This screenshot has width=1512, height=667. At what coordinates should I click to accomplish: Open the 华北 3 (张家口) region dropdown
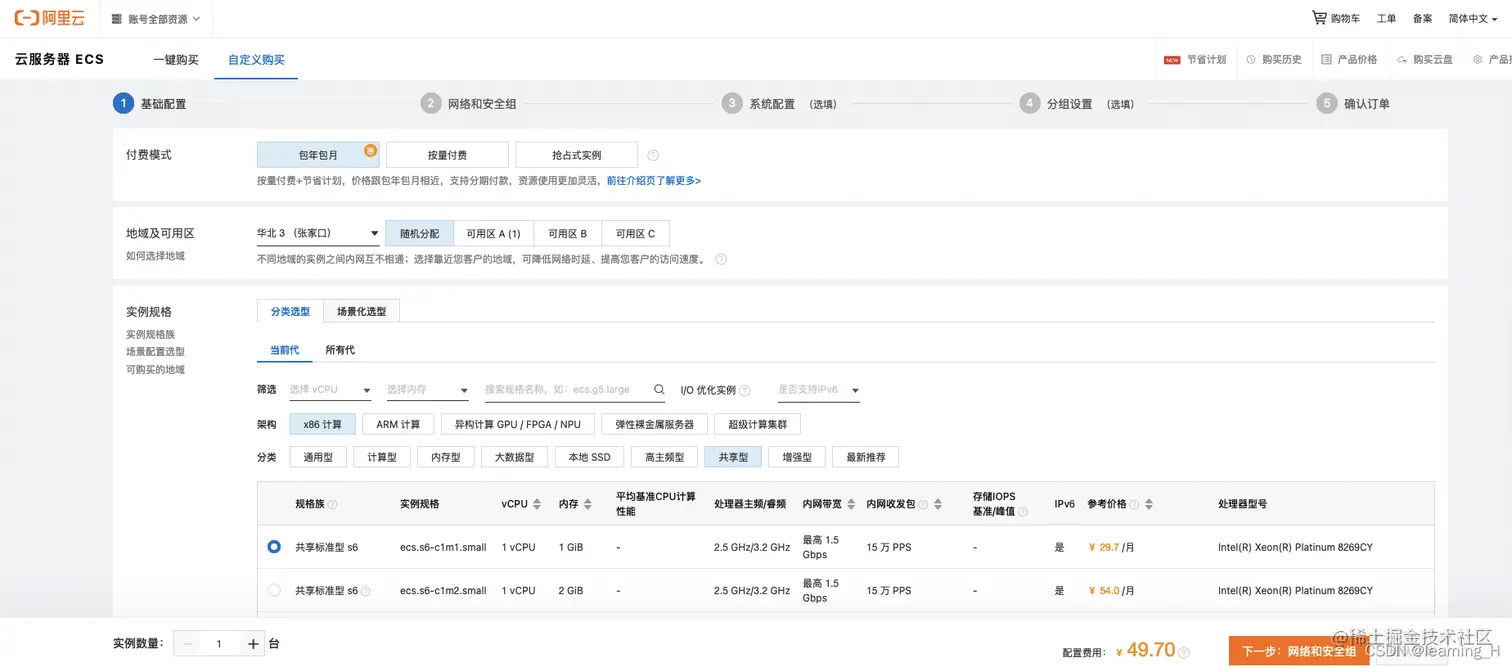pyautogui.click(x=318, y=233)
